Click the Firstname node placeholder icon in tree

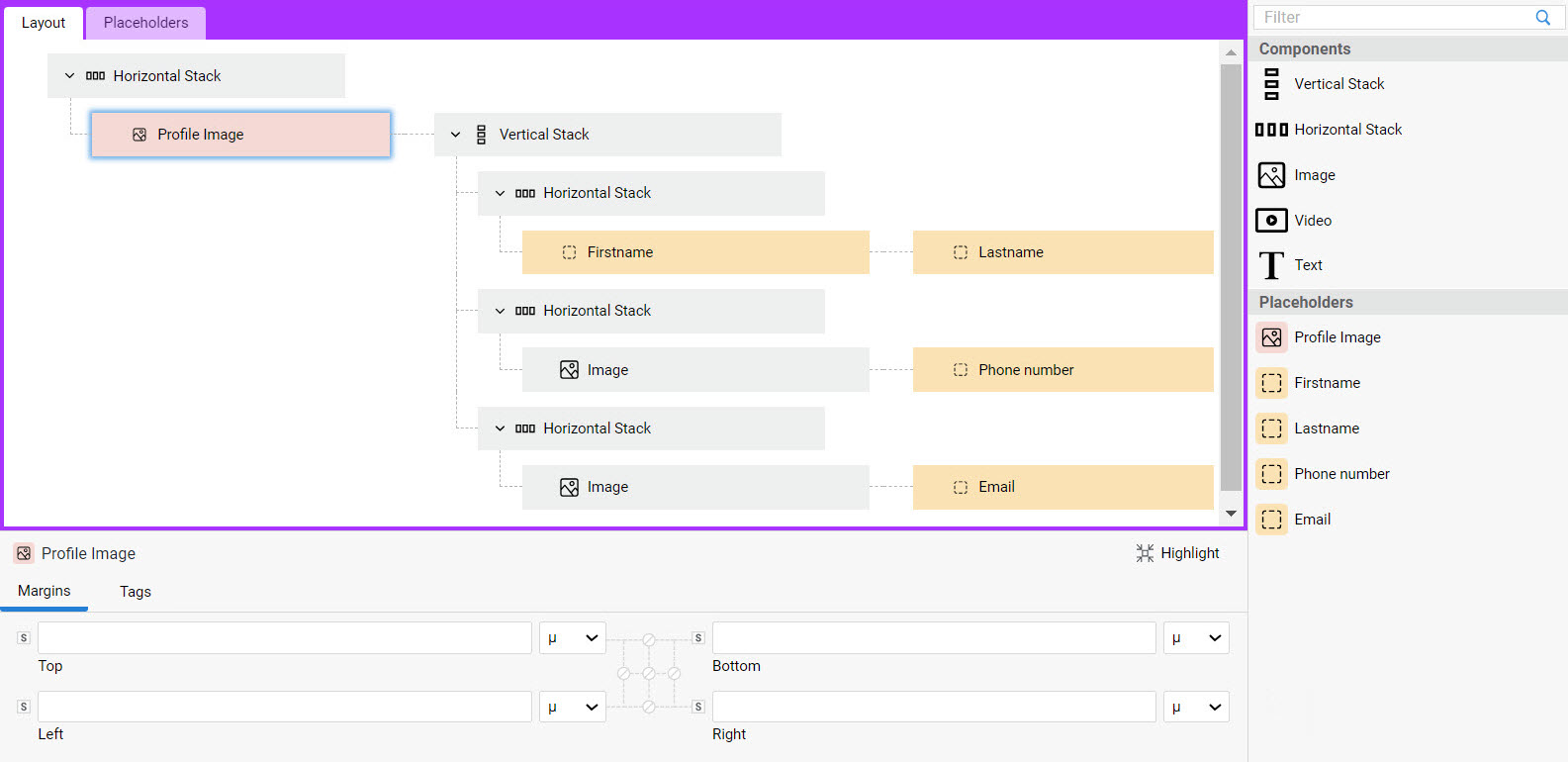click(569, 252)
